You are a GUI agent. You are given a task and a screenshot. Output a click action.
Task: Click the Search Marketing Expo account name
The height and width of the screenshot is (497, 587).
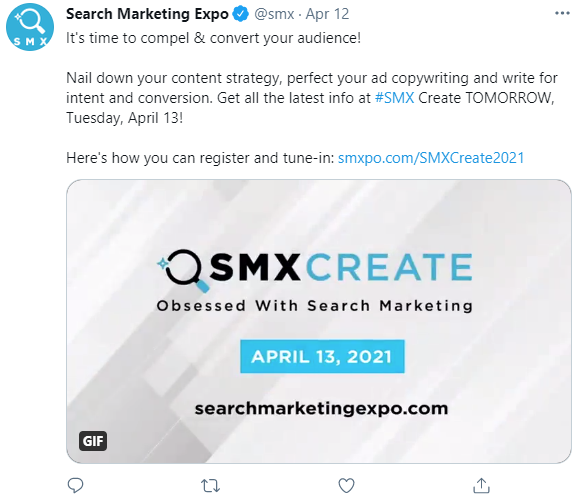tap(147, 14)
